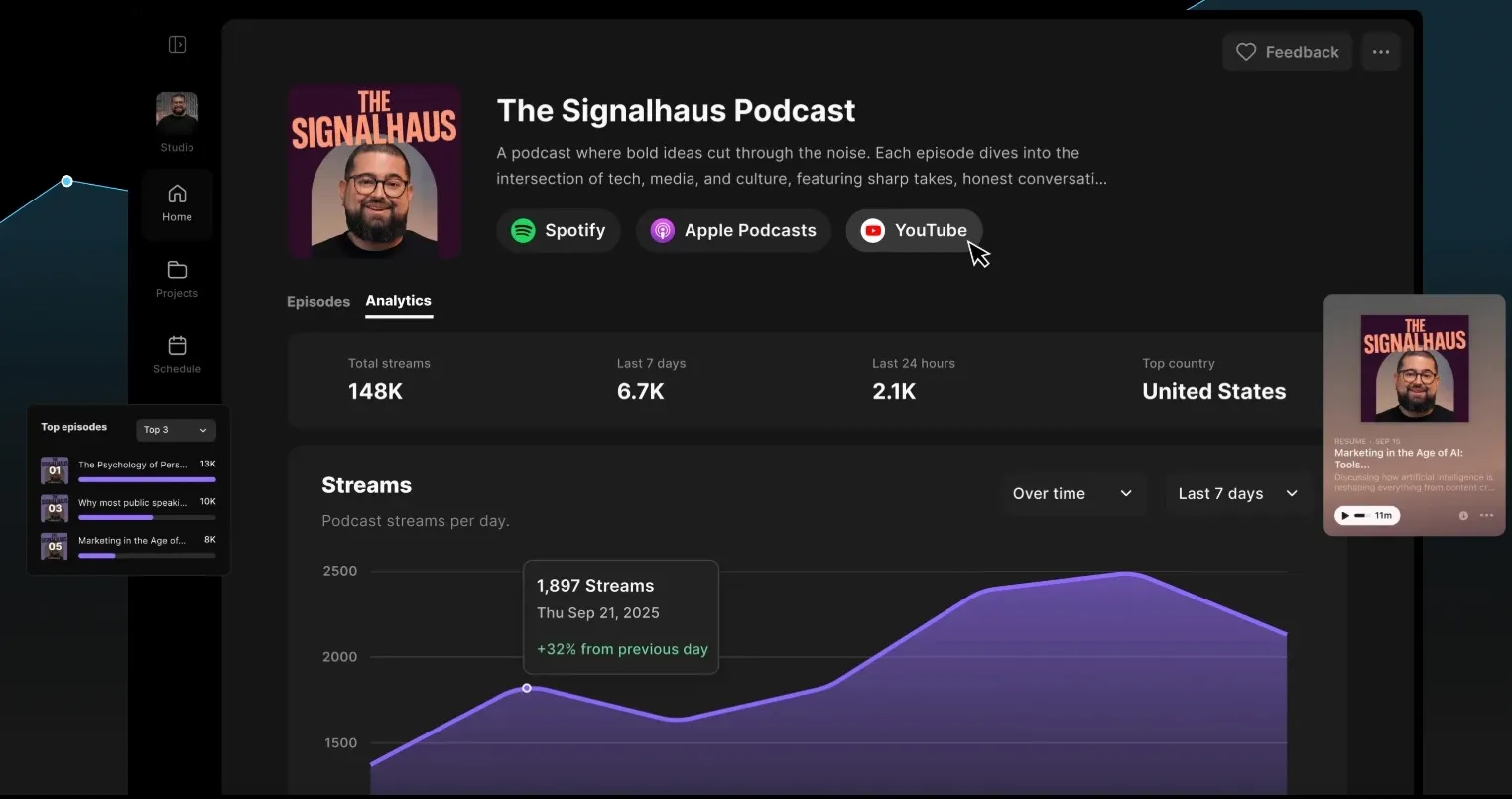The width and height of the screenshot is (1512, 799).
Task: Click the Streams chart heading
Action: tap(366, 485)
